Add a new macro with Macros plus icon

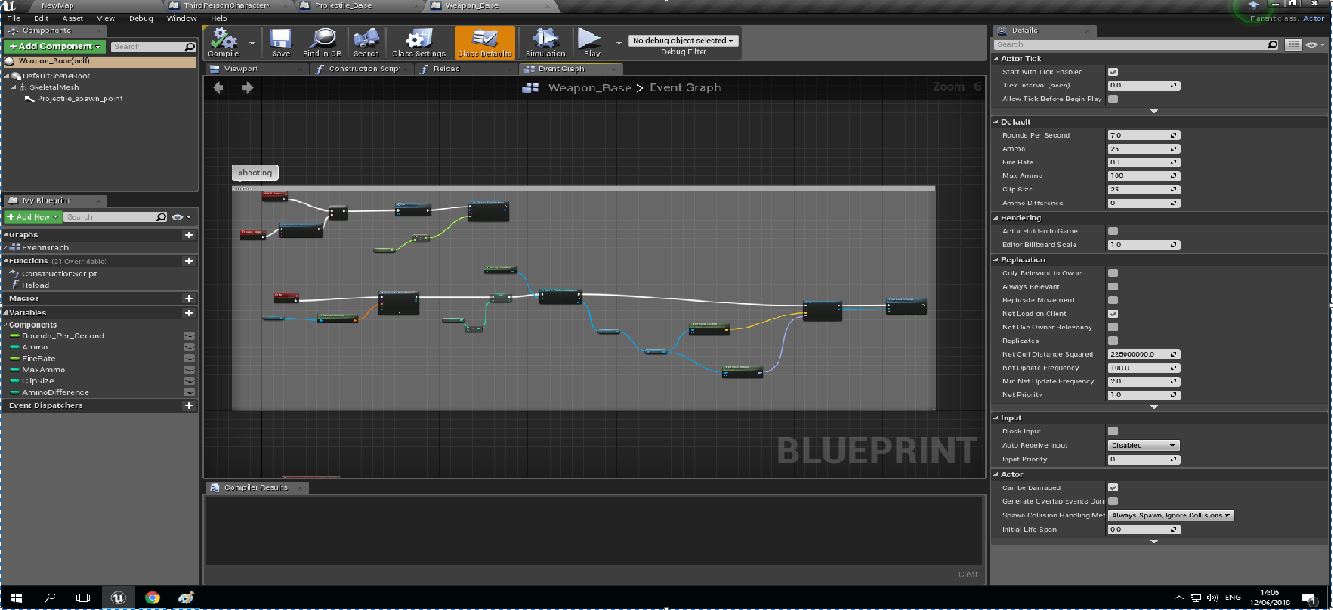(x=189, y=298)
